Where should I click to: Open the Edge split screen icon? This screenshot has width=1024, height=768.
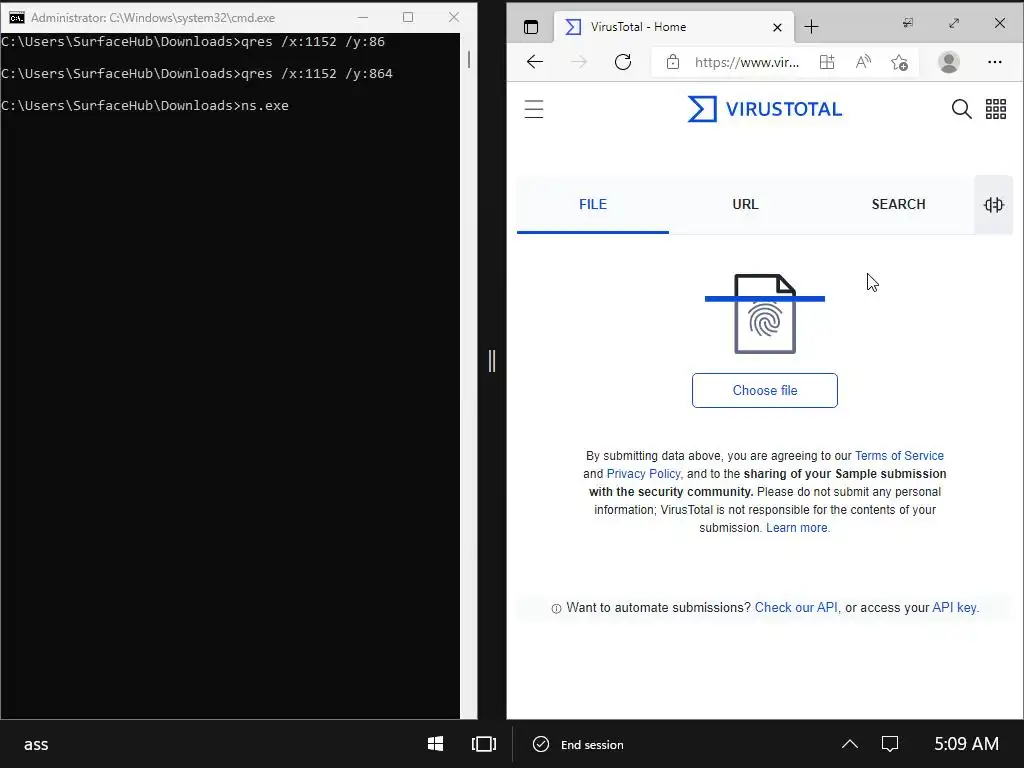click(827, 62)
